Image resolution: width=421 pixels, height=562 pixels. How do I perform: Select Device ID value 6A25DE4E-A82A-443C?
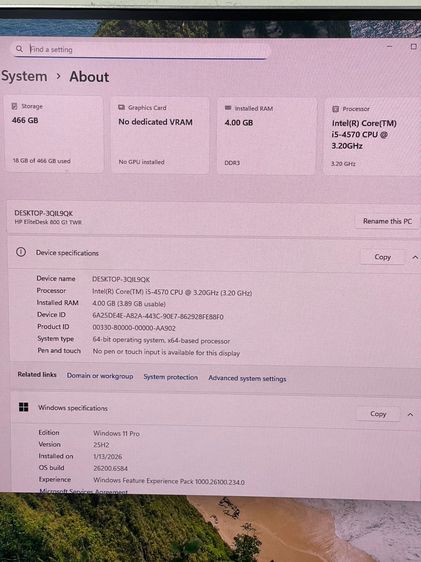pos(158,316)
